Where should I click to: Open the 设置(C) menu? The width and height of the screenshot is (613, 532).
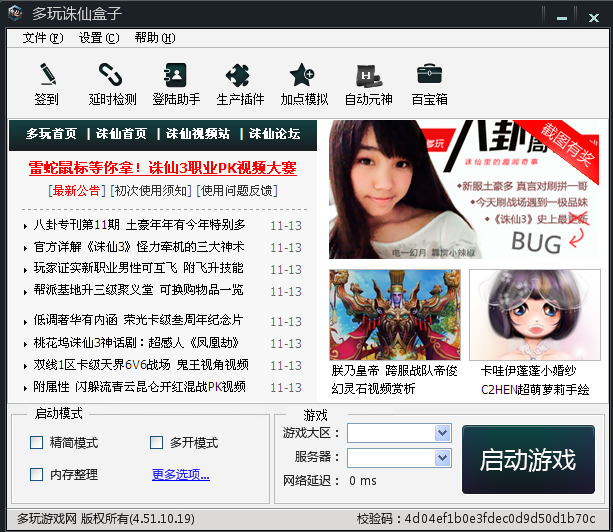99,38
